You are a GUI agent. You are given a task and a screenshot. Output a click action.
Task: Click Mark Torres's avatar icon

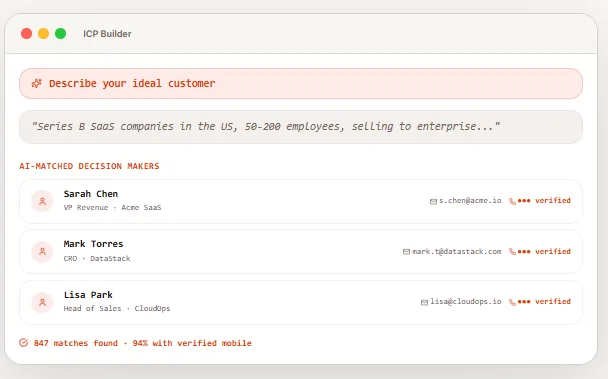pyautogui.click(x=42, y=251)
